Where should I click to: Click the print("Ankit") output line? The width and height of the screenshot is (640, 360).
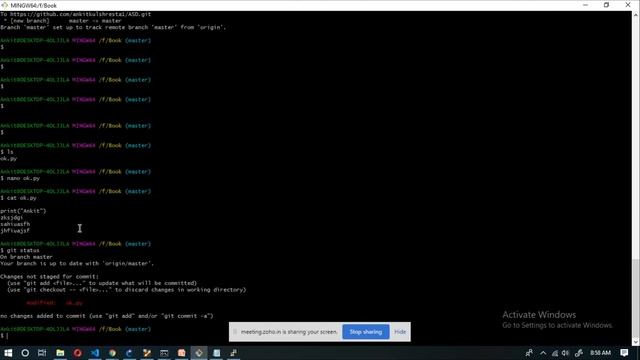pos(23,211)
